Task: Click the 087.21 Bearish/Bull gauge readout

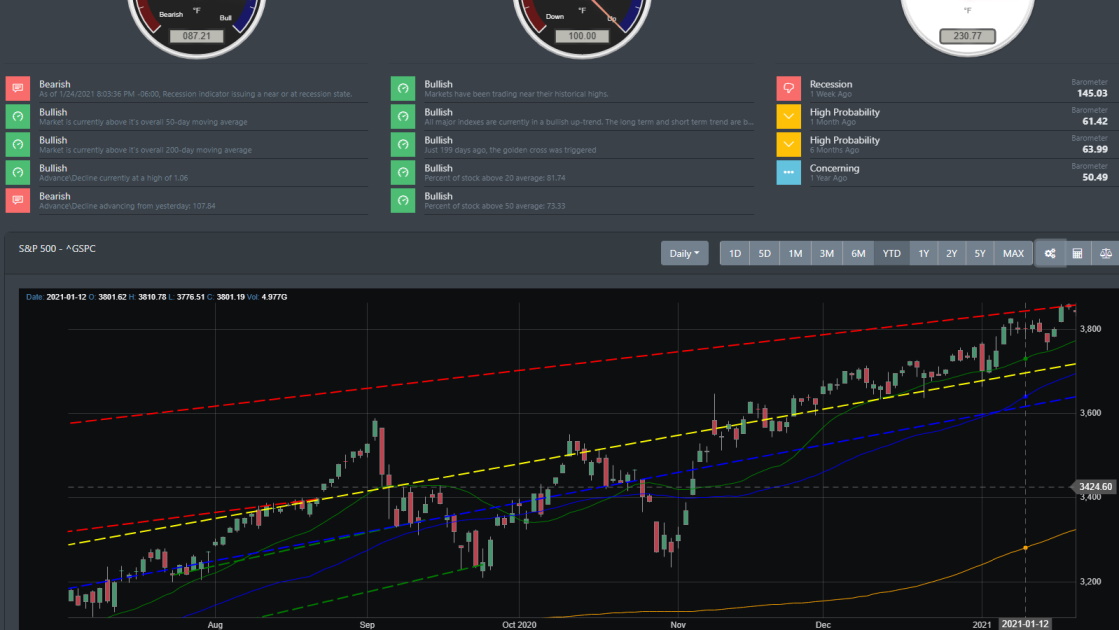Action: click(196, 36)
